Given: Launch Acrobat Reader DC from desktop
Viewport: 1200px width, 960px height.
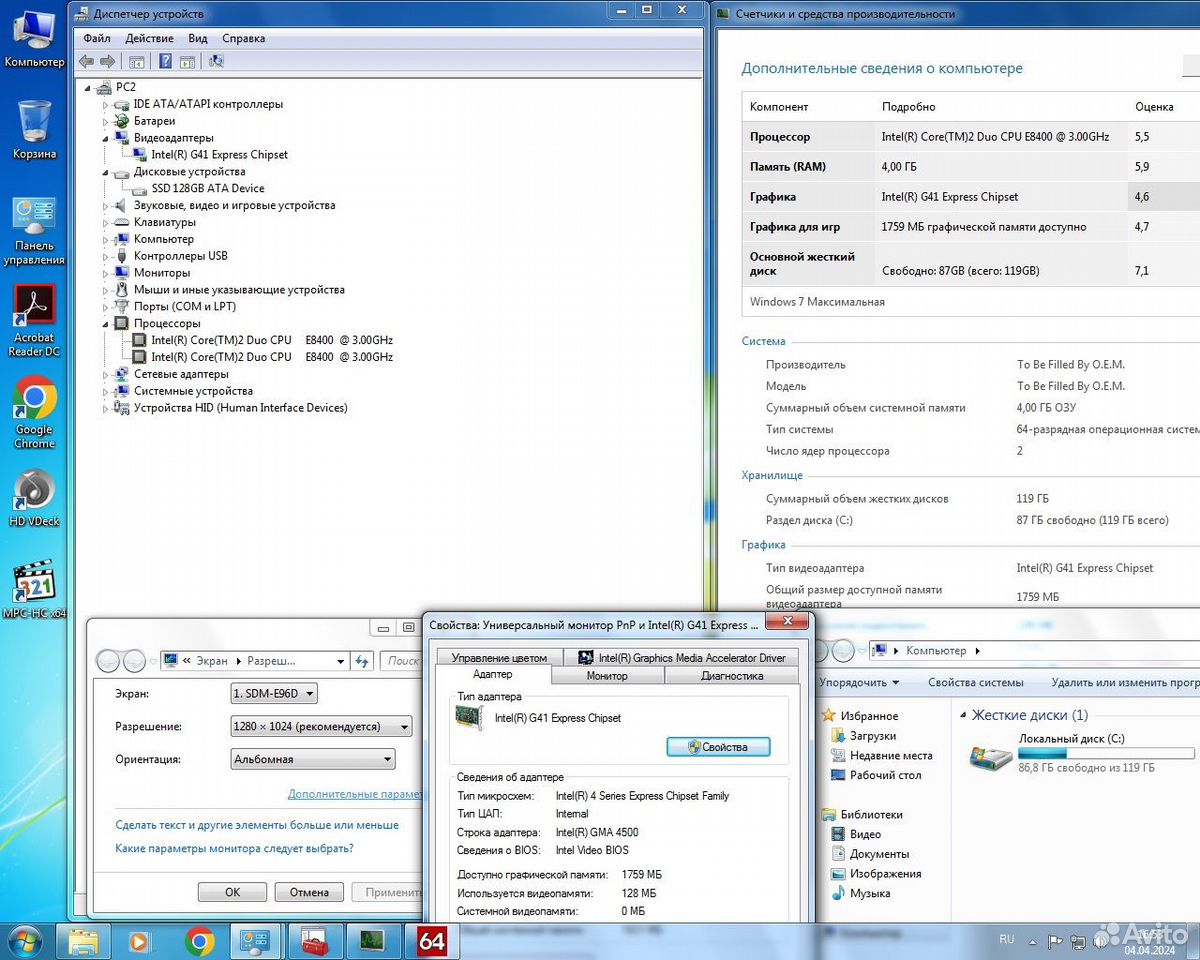Looking at the screenshot, I should click(x=34, y=322).
